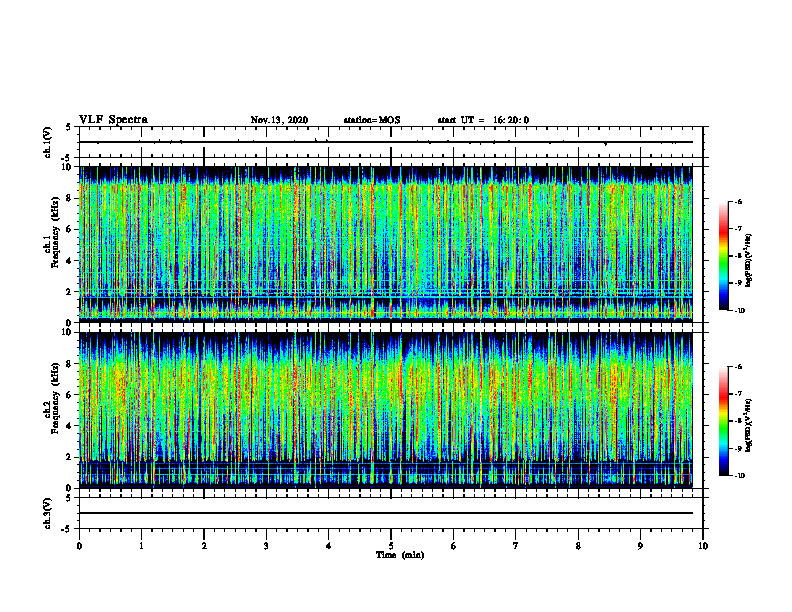Viewport: 792px width, 612px height.
Task: Click the "ch.1(V)" axis label at the top
Action: coord(47,142)
